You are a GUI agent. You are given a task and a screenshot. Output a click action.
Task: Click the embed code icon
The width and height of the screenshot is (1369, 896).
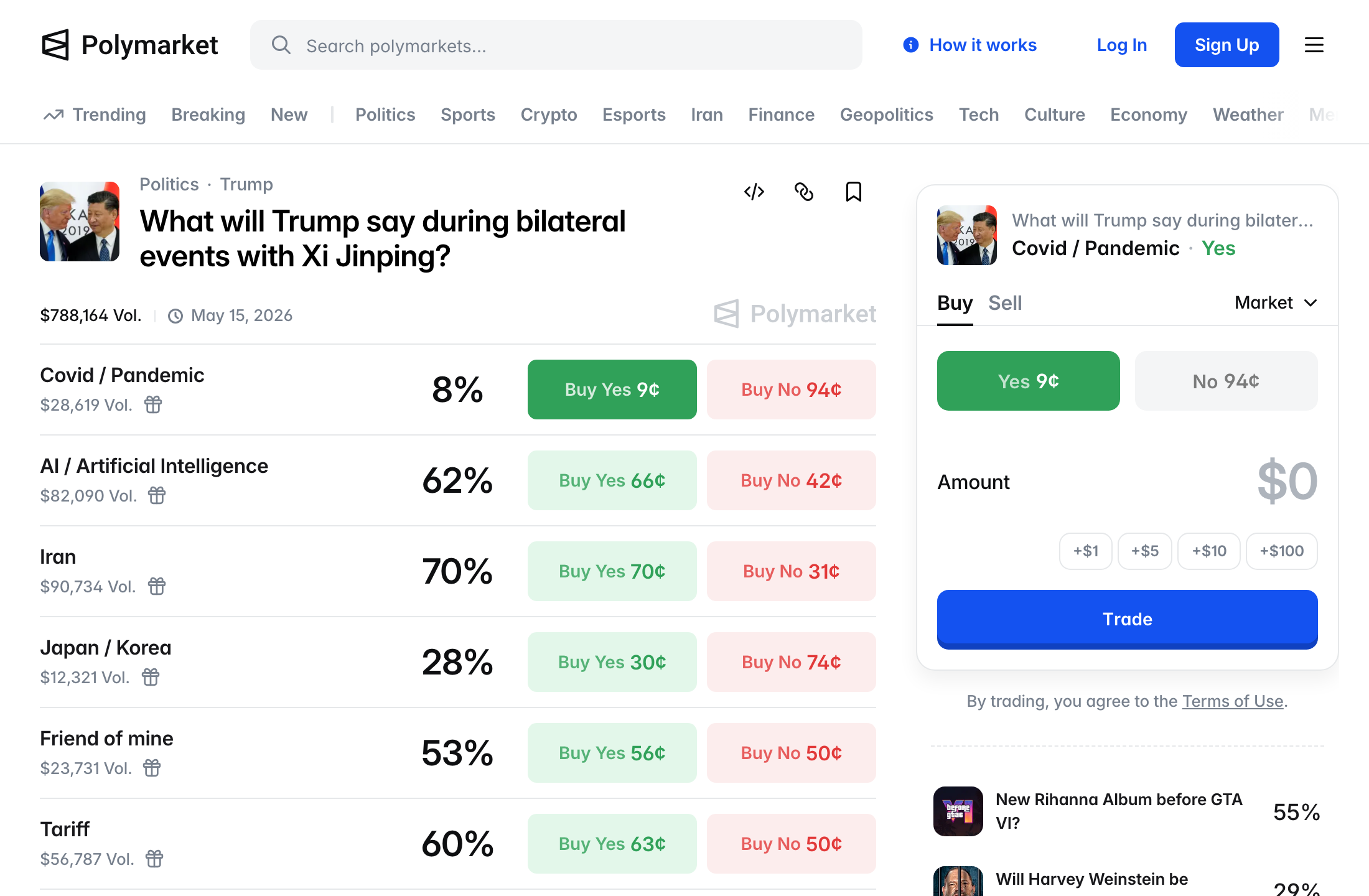pyautogui.click(x=754, y=192)
